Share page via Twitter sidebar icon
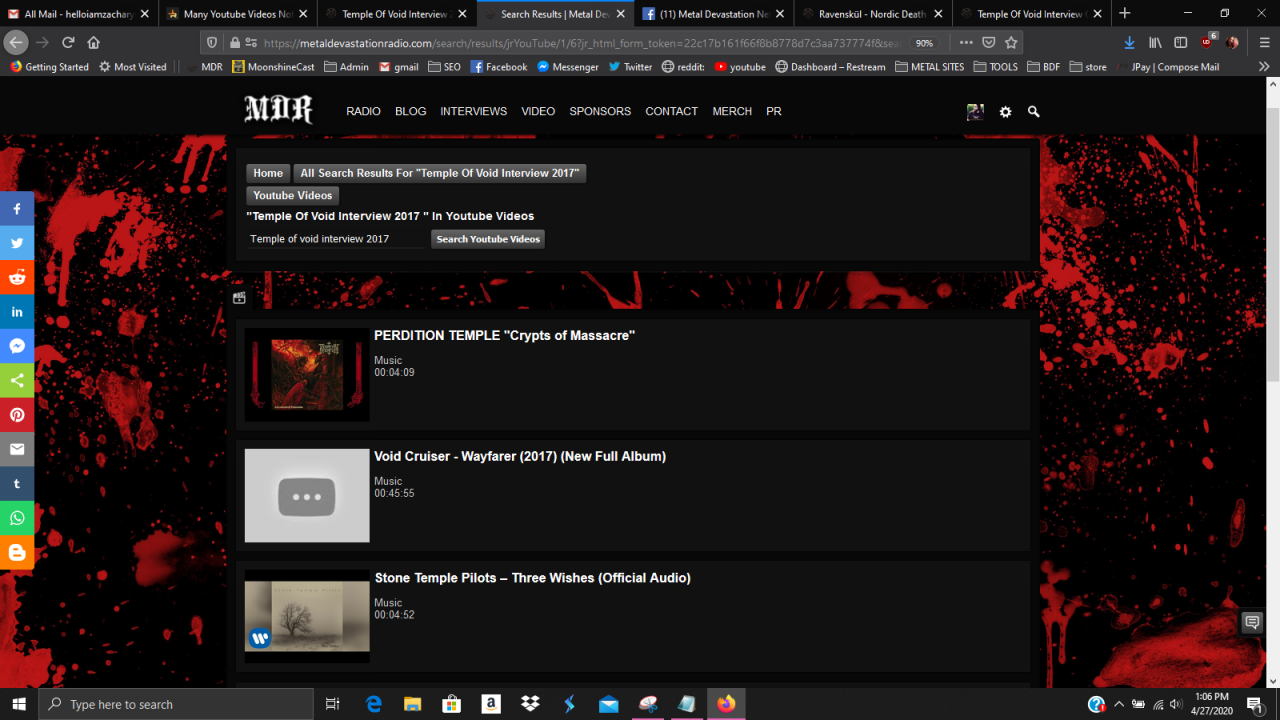This screenshot has width=1280, height=720. coord(17,243)
